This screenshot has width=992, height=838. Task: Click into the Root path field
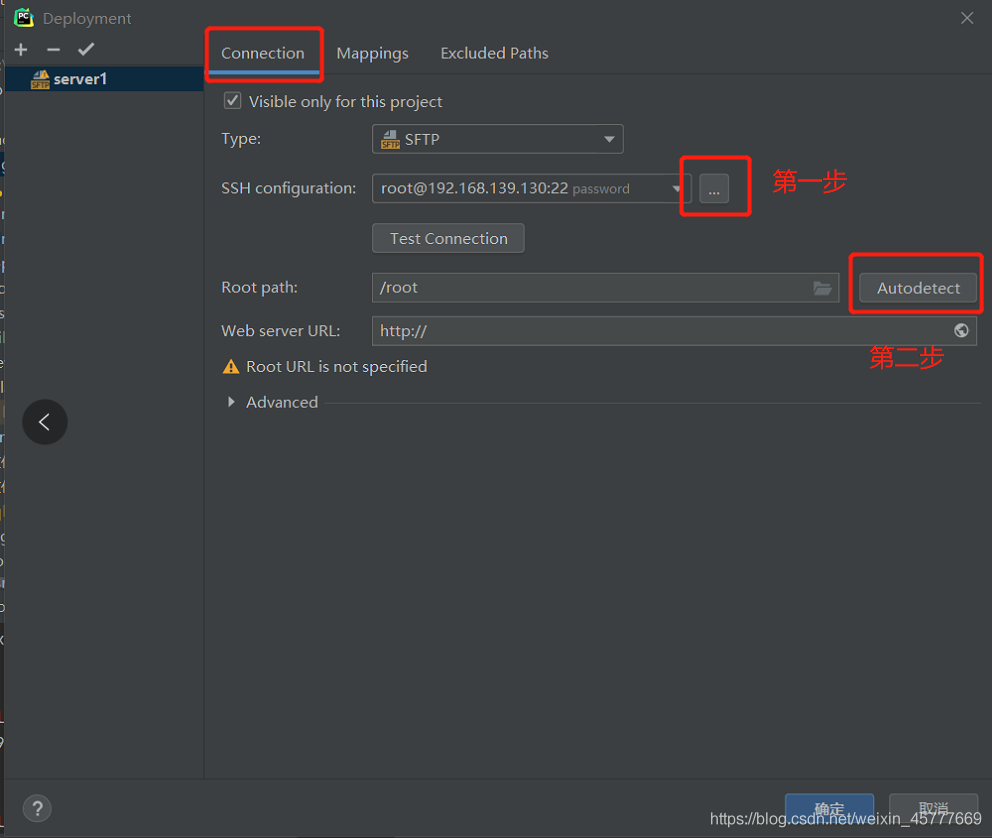point(605,288)
